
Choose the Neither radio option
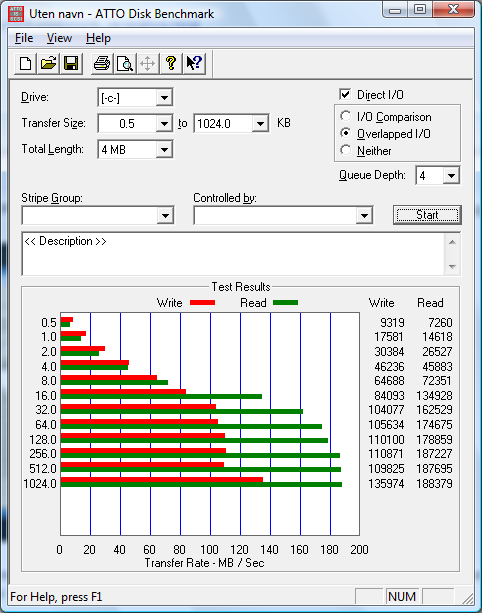click(x=346, y=150)
